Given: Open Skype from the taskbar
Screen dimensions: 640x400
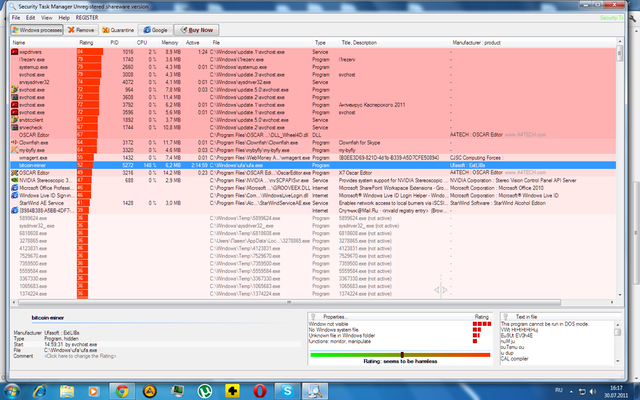Looking at the screenshot, I should (x=287, y=391).
